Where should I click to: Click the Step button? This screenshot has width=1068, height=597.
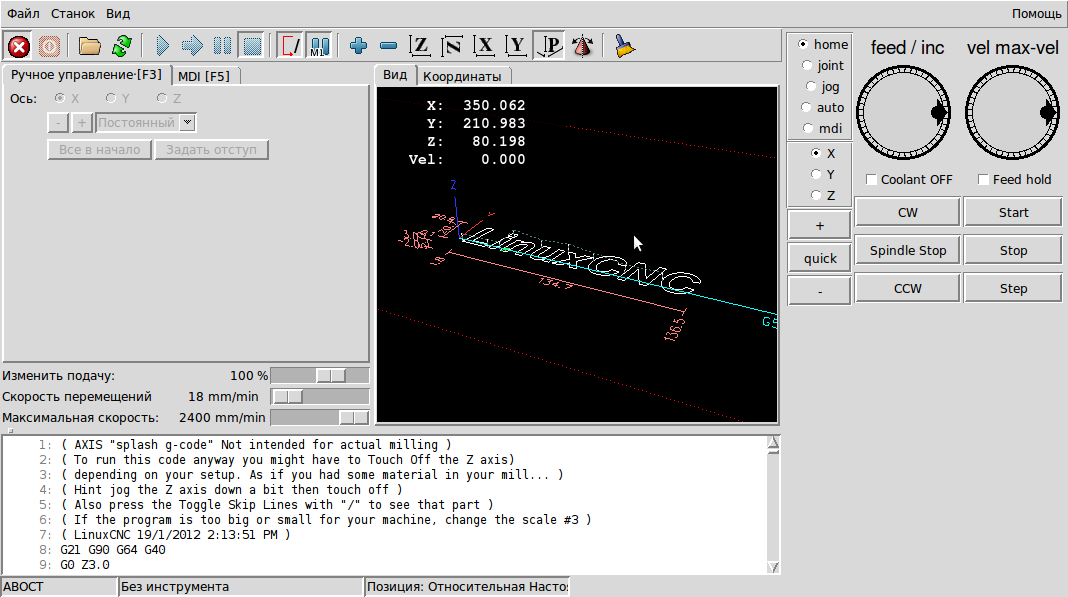(1013, 289)
